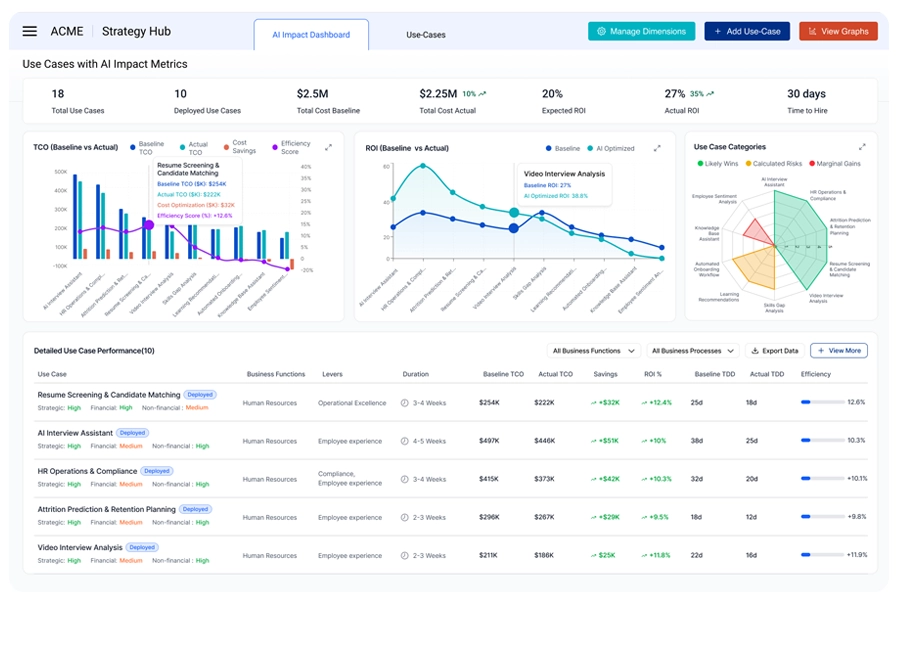
Task: Click the gear icon on Manage Dimensions button
Action: [x=600, y=31]
